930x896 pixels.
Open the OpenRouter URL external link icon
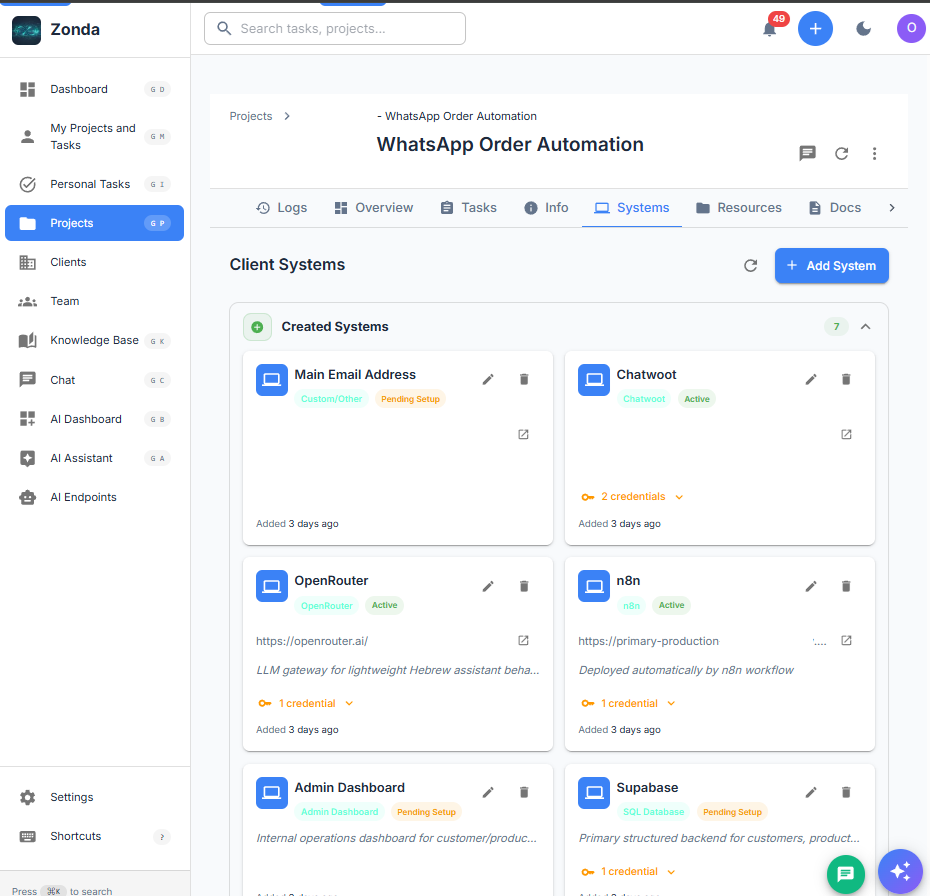pos(523,640)
